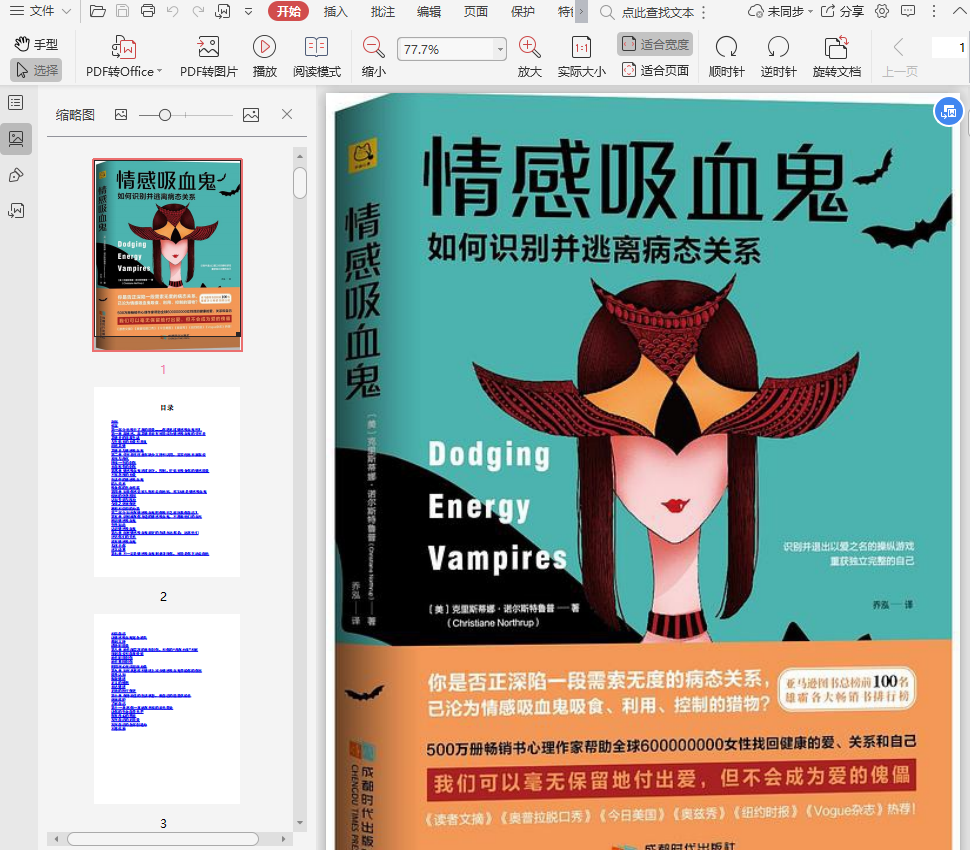This screenshot has width=970, height=850.
Task: Start slideshow with 播放 icon
Action: pyautogui.click(x=264, y=47)
